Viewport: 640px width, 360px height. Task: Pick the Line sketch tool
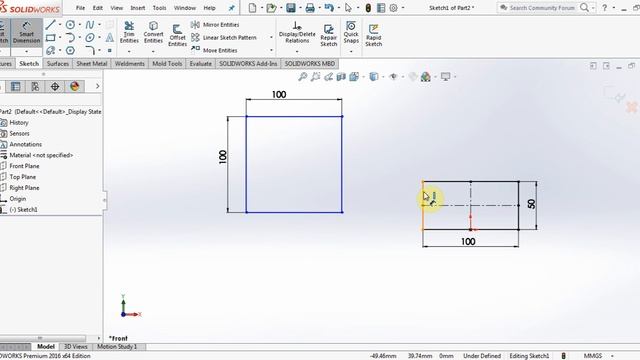tap(50, 25)
